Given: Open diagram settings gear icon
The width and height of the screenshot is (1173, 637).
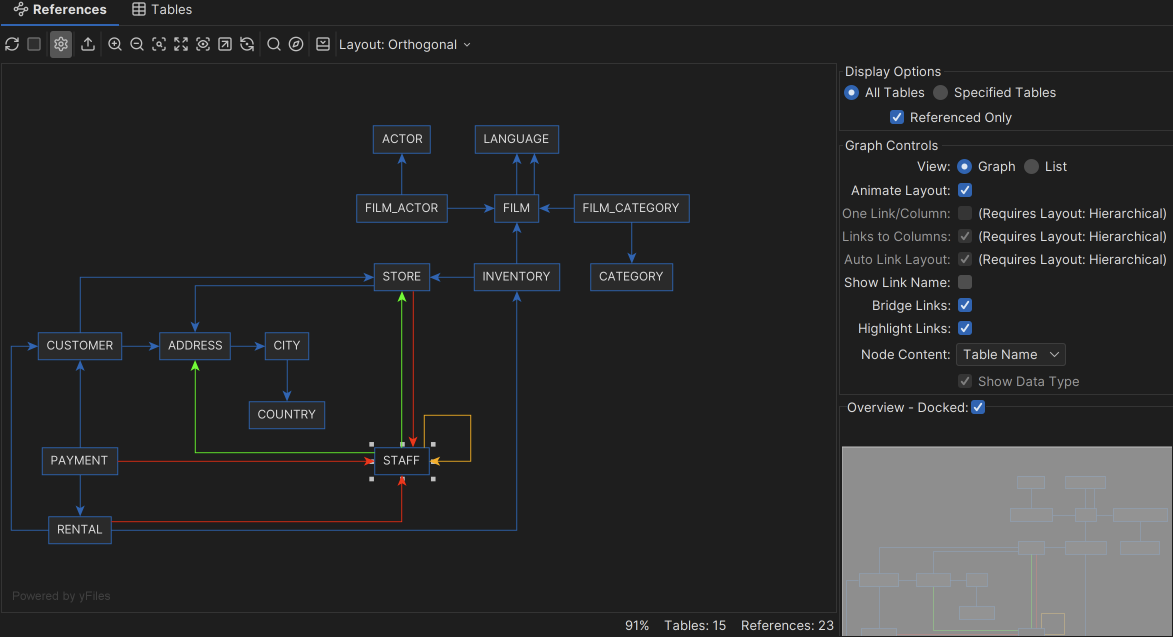Looking at the screenshot, I should click(x=60, y=44).
